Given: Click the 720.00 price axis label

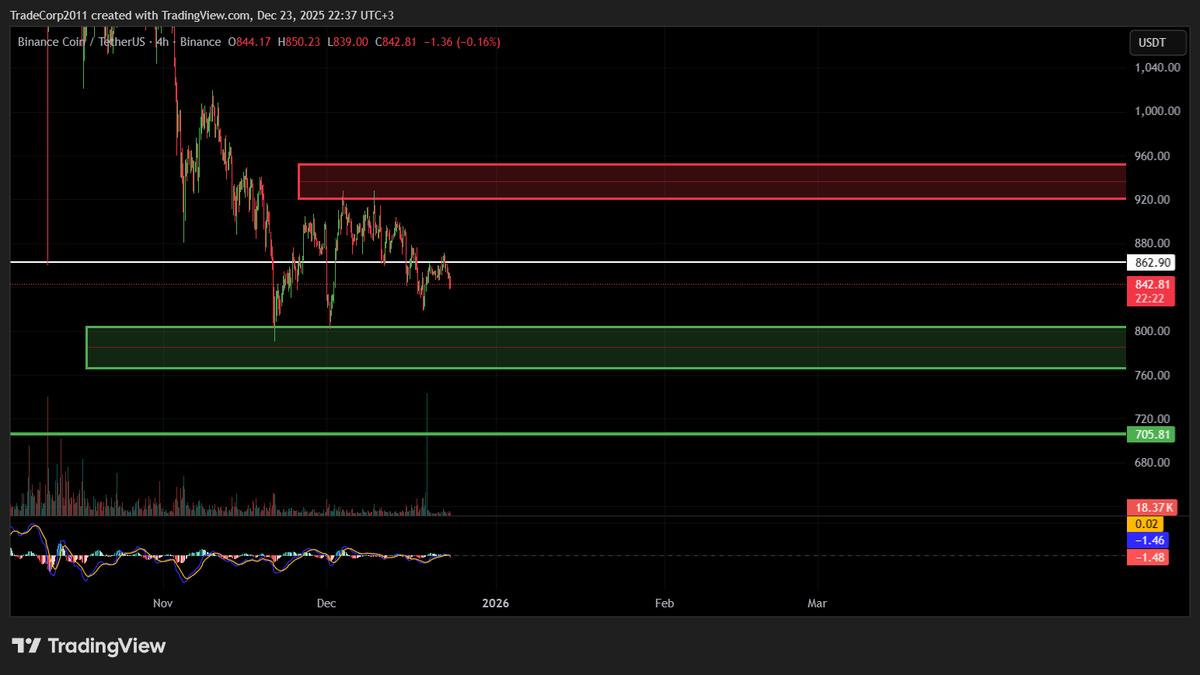Looking at the screenshot, I should click(x=1153, y=419).
